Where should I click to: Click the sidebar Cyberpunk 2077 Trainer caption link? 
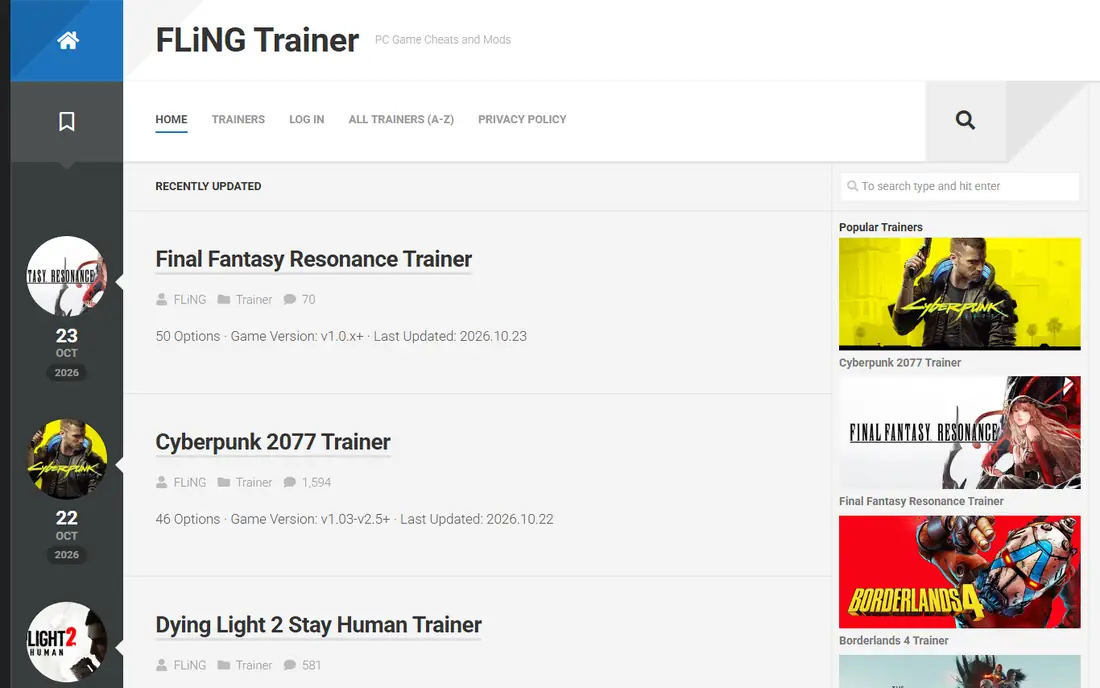[x=900, y=363]
